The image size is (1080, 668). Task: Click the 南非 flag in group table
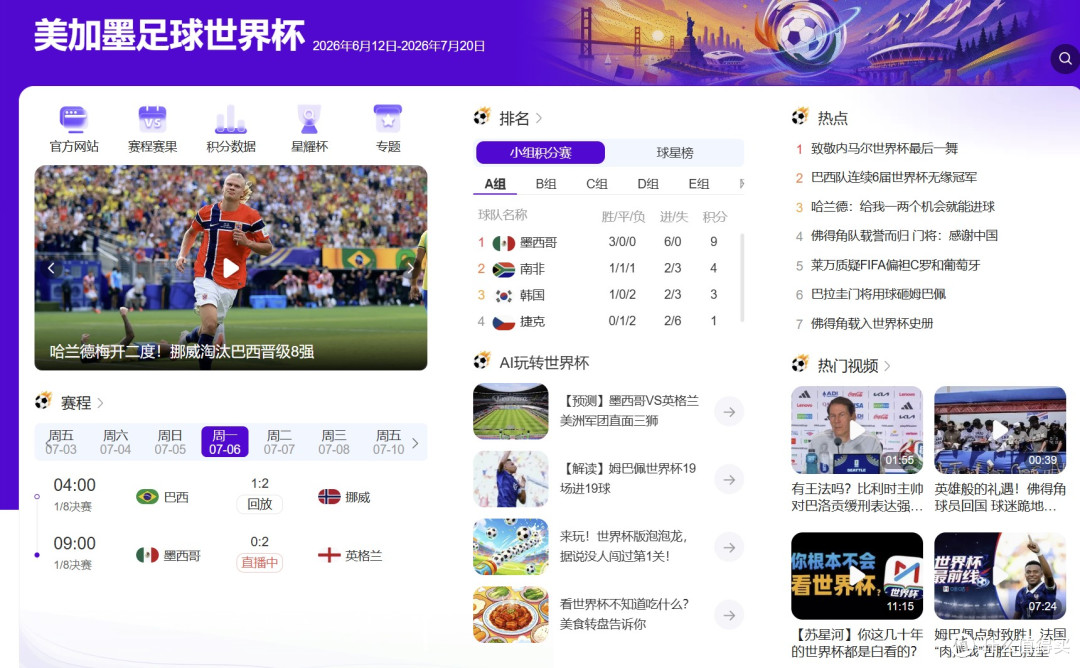click(x=503, y=269)
